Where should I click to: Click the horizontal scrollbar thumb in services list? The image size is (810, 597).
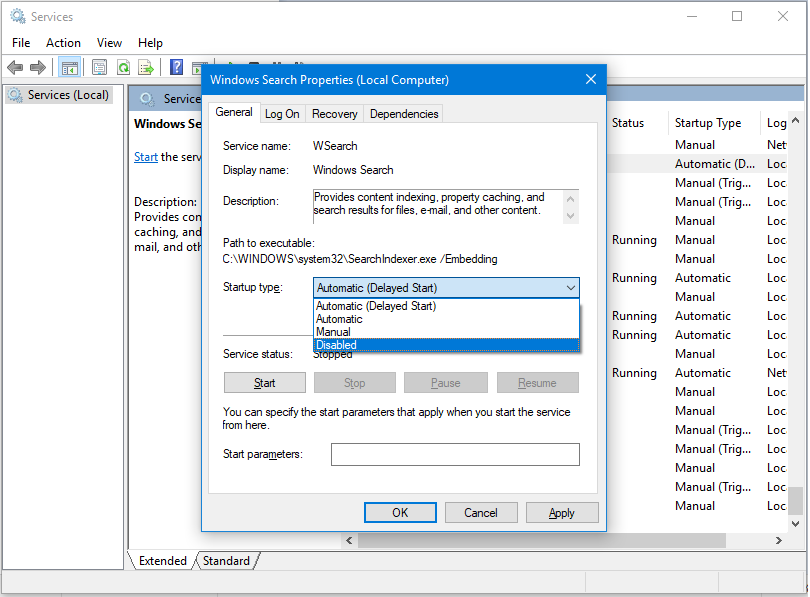pyautogui.click(x=541, y=541)
